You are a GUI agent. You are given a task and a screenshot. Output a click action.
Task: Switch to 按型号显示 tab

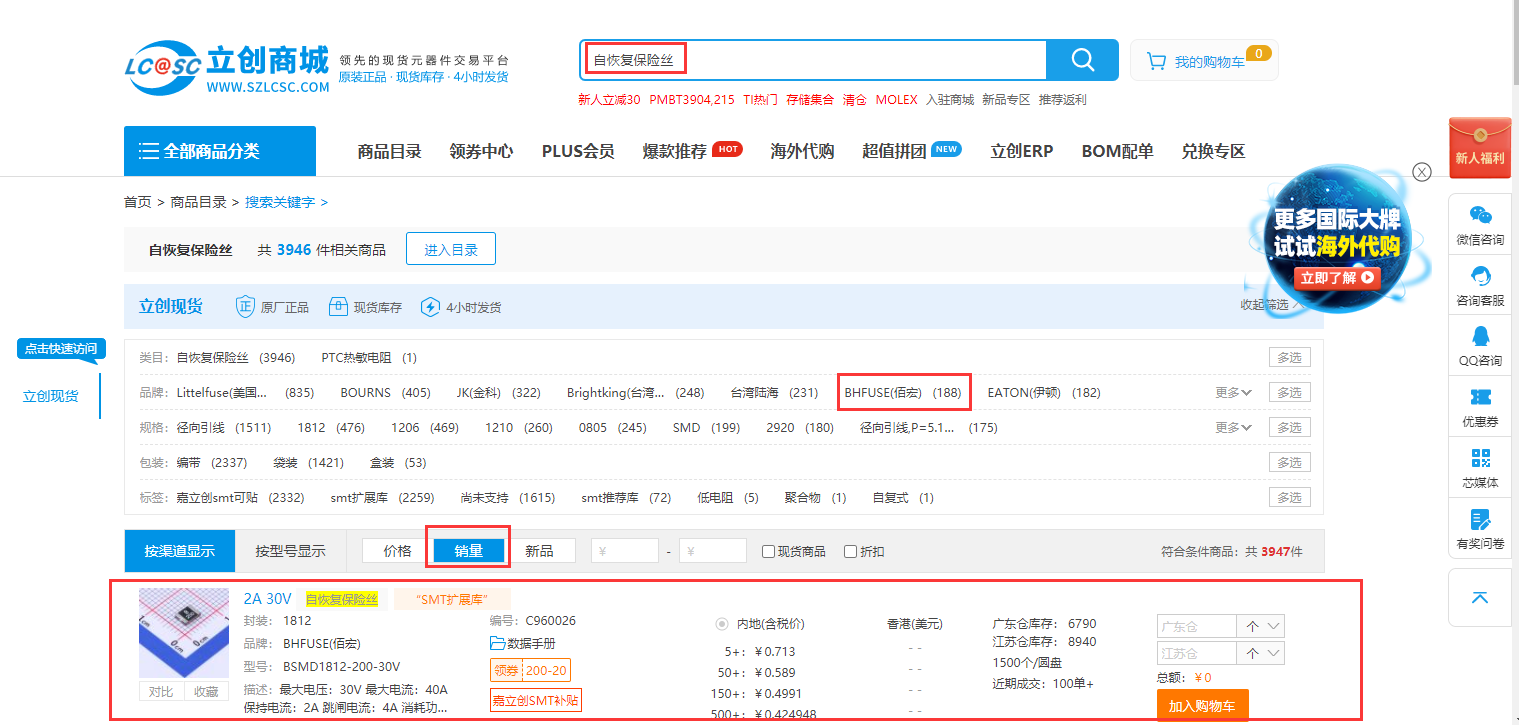tap(290, 551)
